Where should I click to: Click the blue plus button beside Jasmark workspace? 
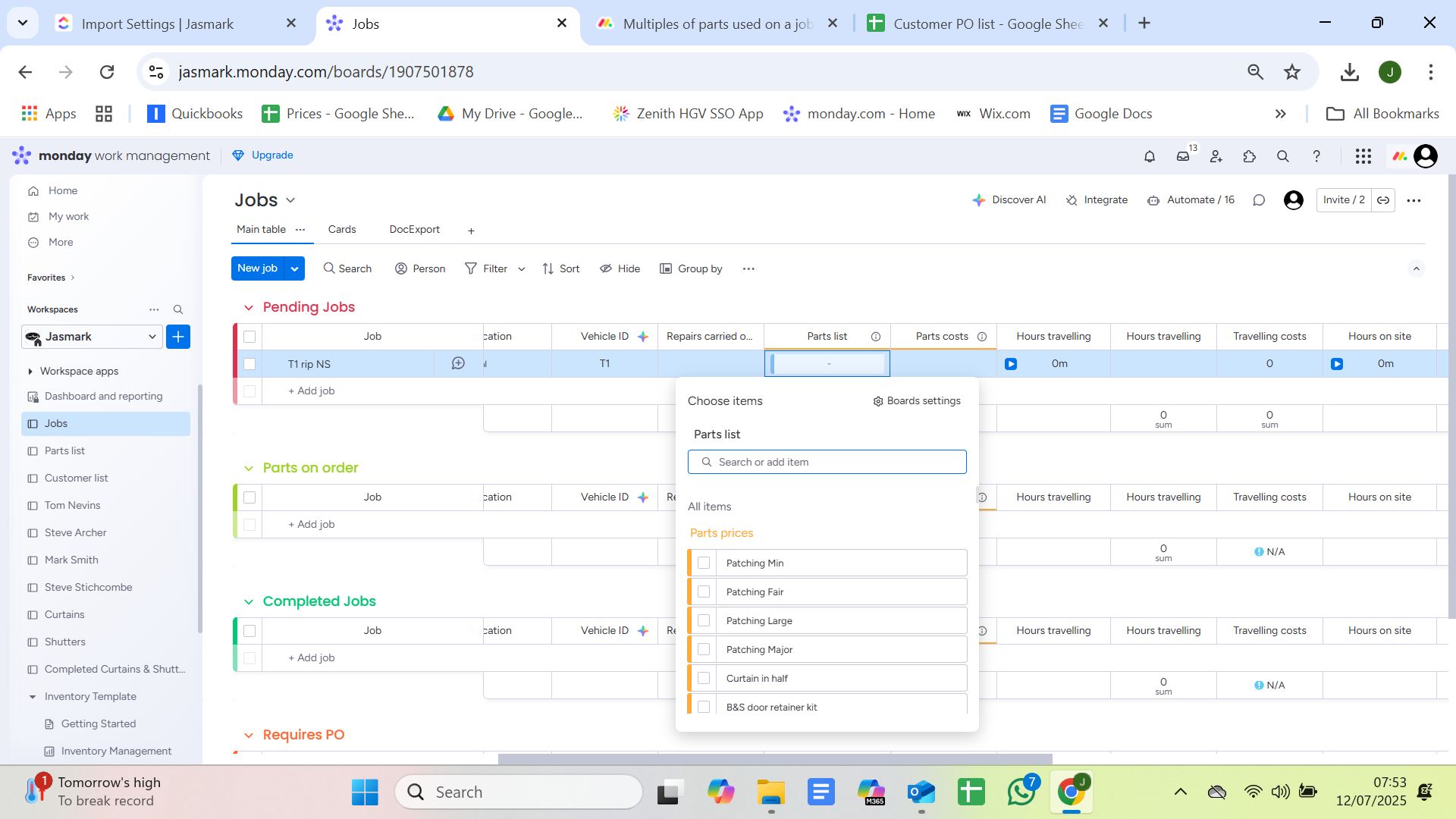(x=178, y=337)
